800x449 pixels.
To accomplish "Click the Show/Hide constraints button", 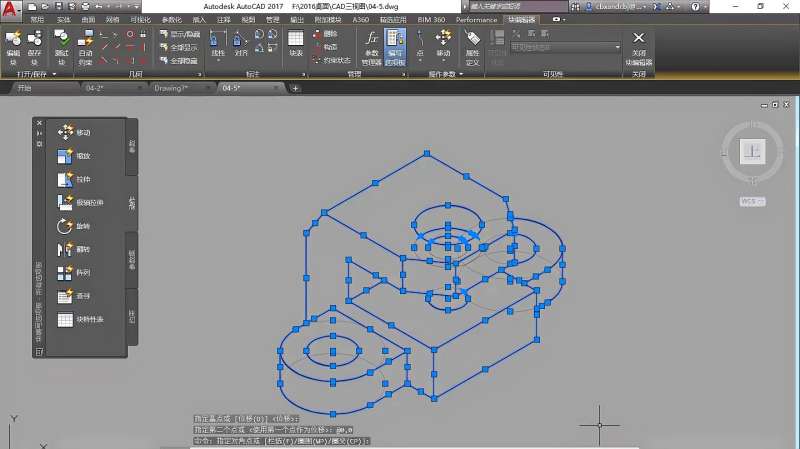I will (x=180, y=34).
